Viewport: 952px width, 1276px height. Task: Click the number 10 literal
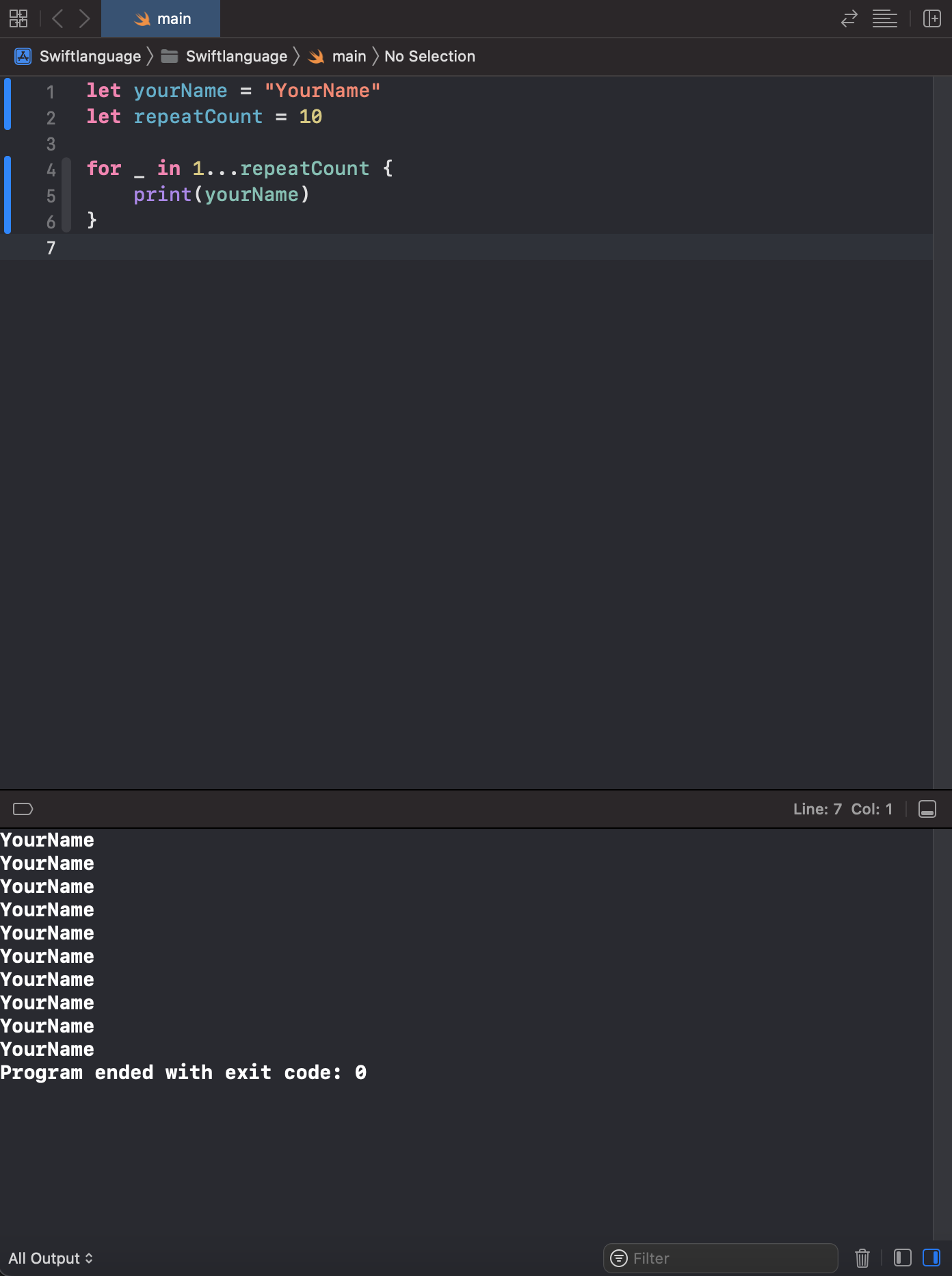coord(310,116)
